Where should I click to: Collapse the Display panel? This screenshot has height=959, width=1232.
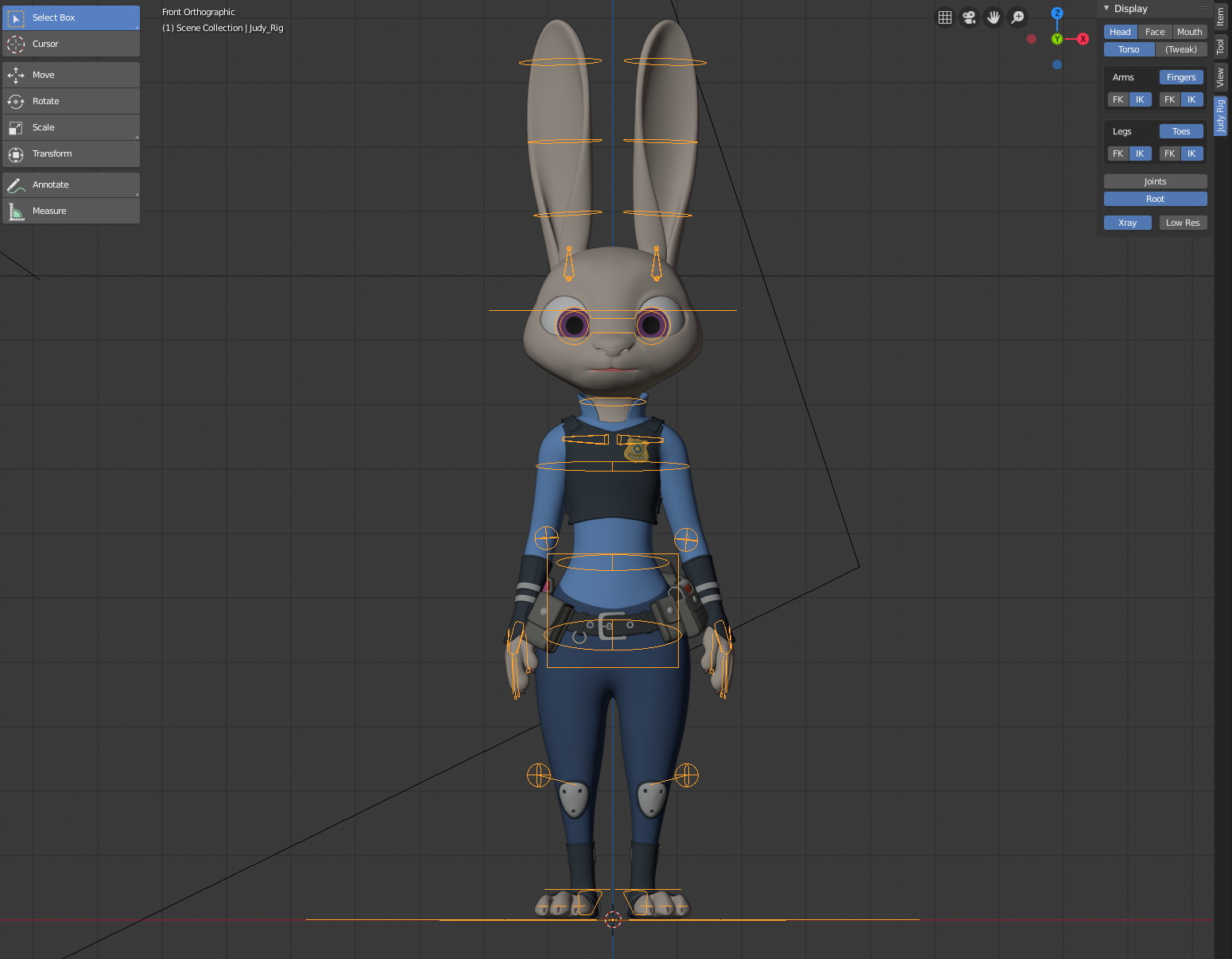pyautogui.click(x=1106, y=9)
